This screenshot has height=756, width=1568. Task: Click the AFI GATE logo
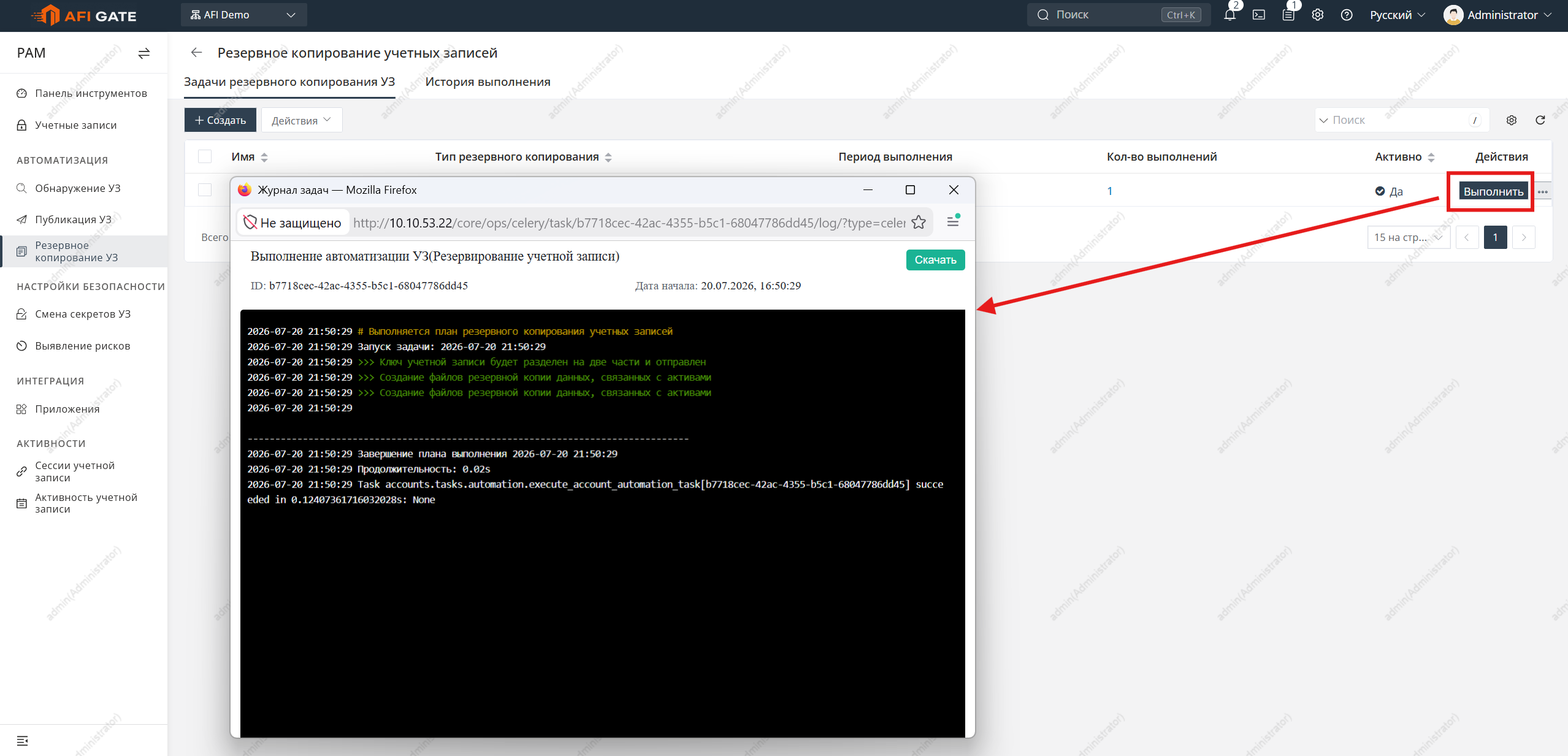click(85, 15)
